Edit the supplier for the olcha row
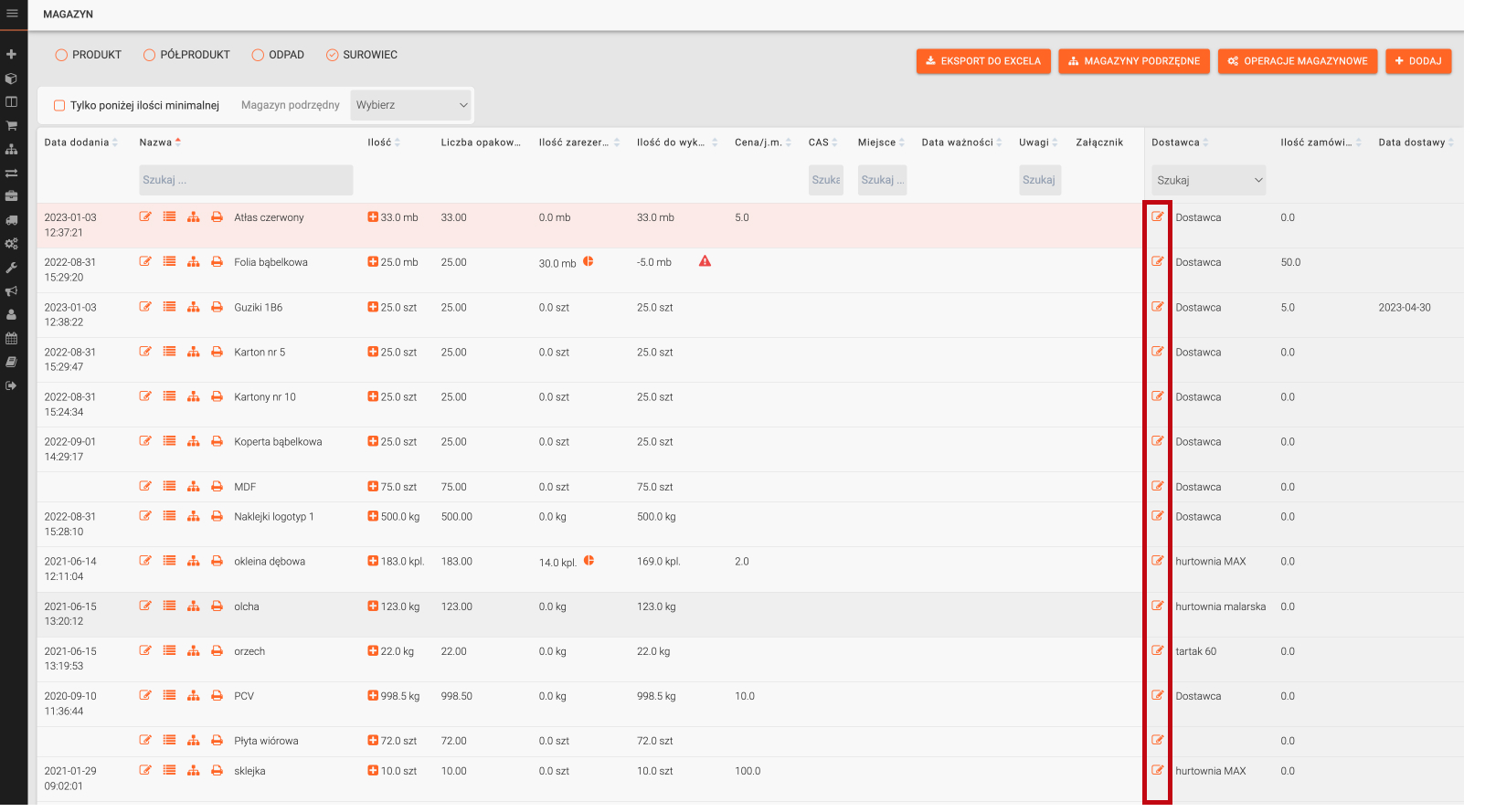Screen dimensions: 1485x812 pyautogui.click(x=1157, y=606)
